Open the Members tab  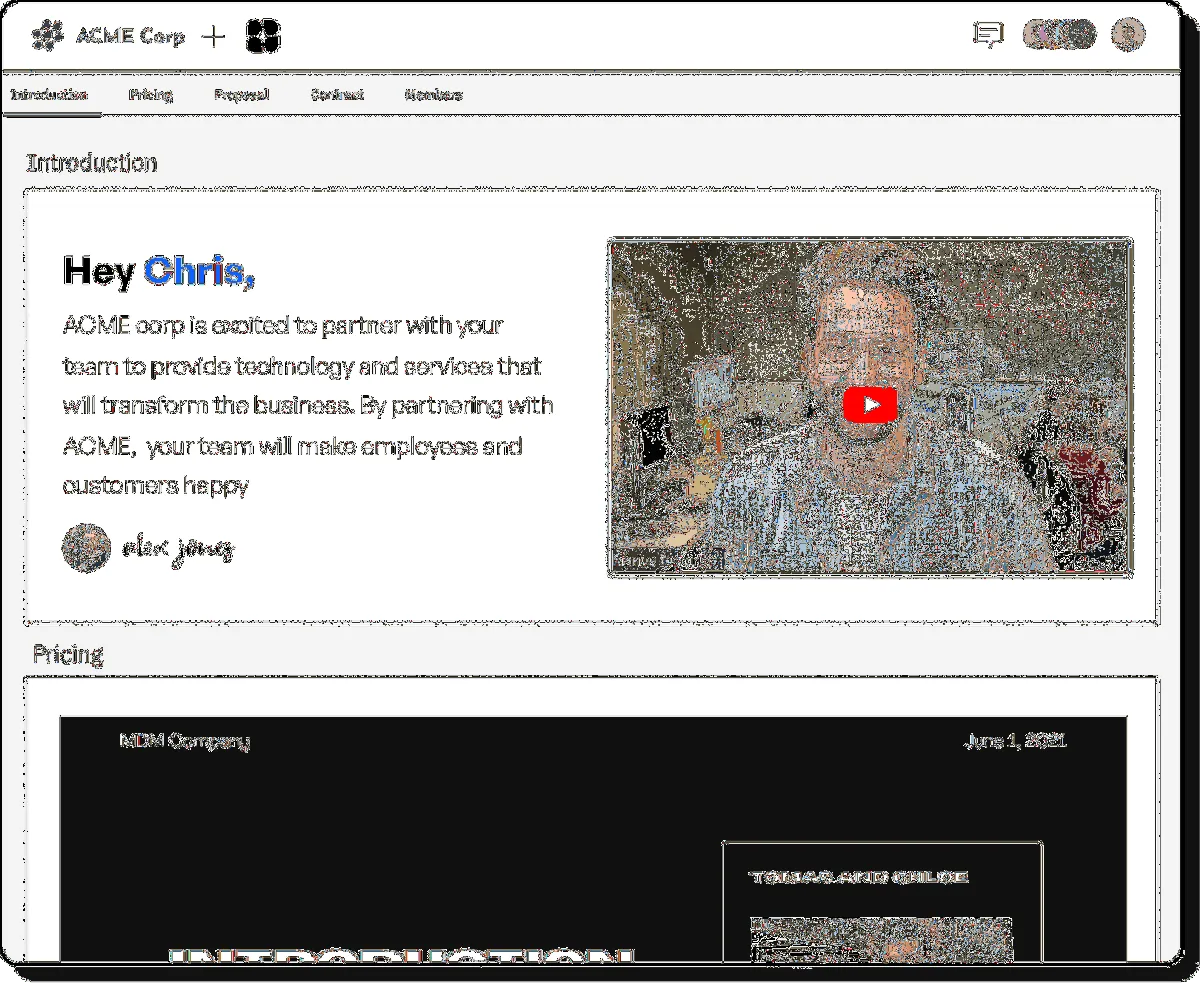[434, 95]
